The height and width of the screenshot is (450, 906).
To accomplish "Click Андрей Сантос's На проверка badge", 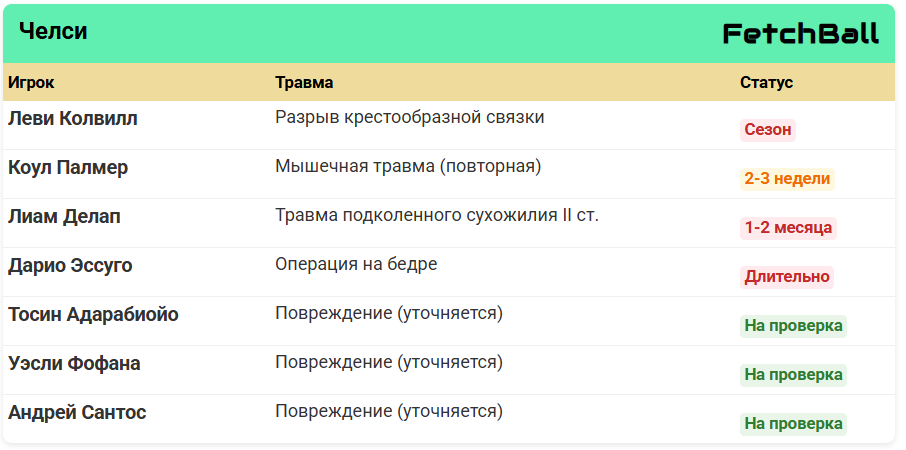I will (x=793, y=425).
